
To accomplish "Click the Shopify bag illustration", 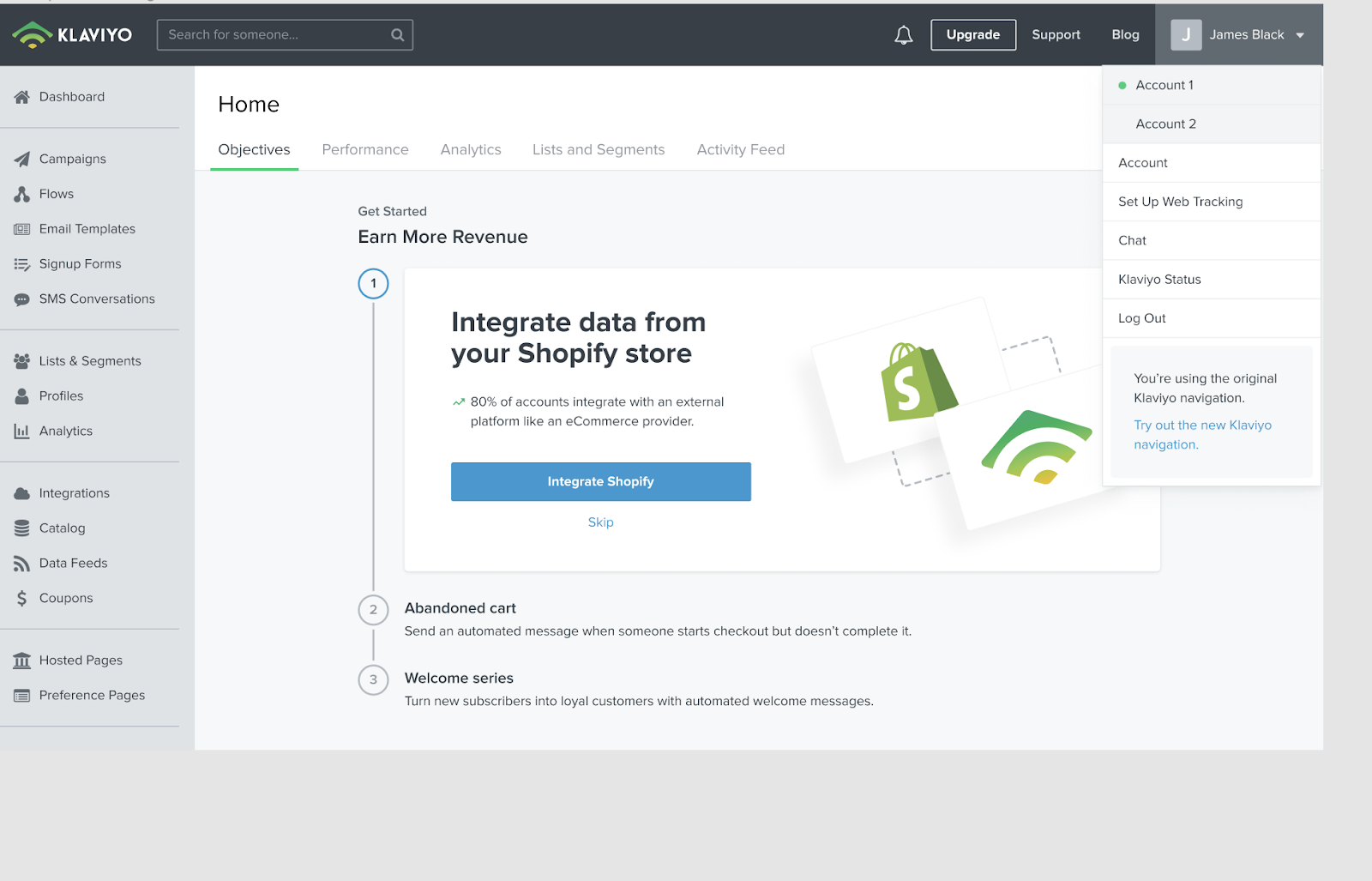I will [x=918, y=383].
